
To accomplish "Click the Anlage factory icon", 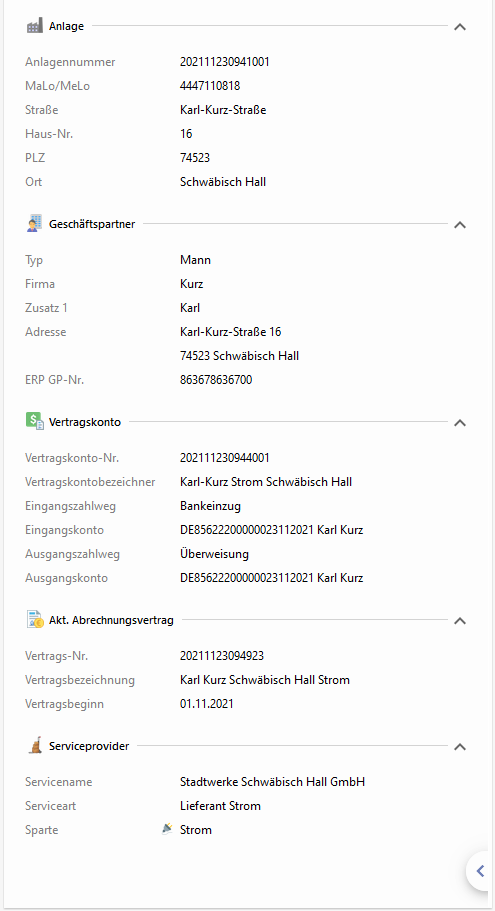I will (x=35, y=26).
